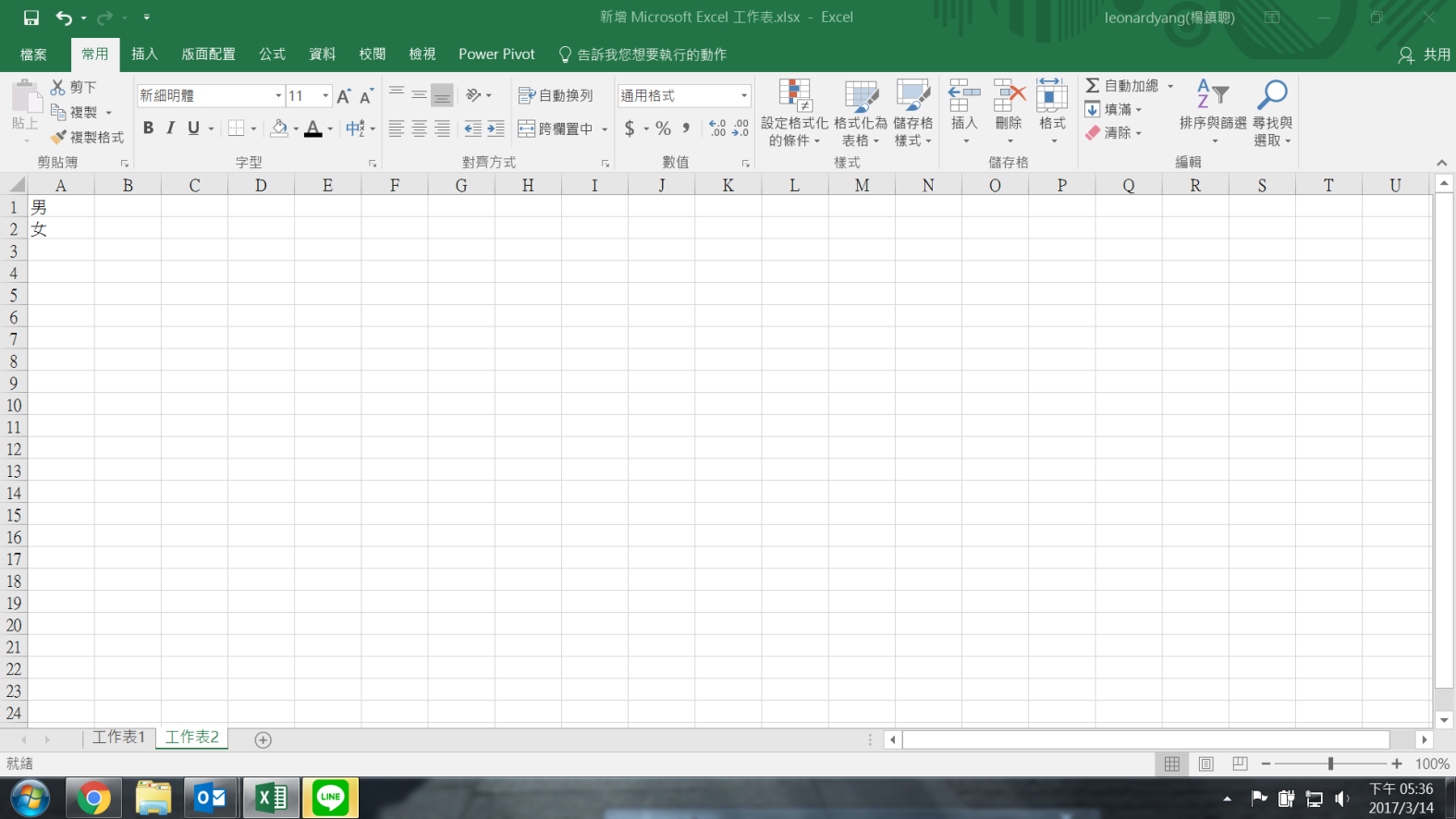Toggle italic formatting
Viewport: 1456px width, 819px height.
tap(170, 128)
